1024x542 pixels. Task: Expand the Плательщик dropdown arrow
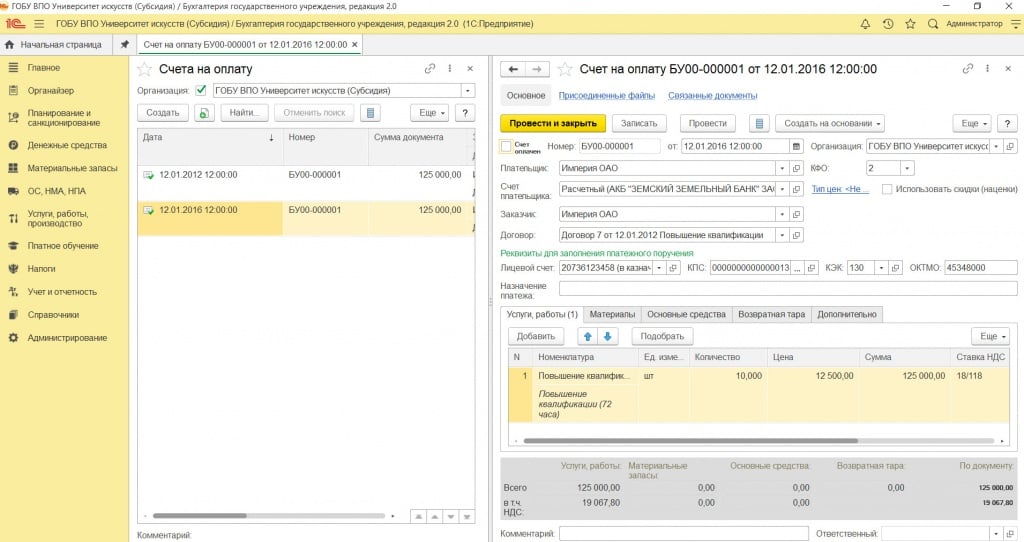tap(781, 168)
